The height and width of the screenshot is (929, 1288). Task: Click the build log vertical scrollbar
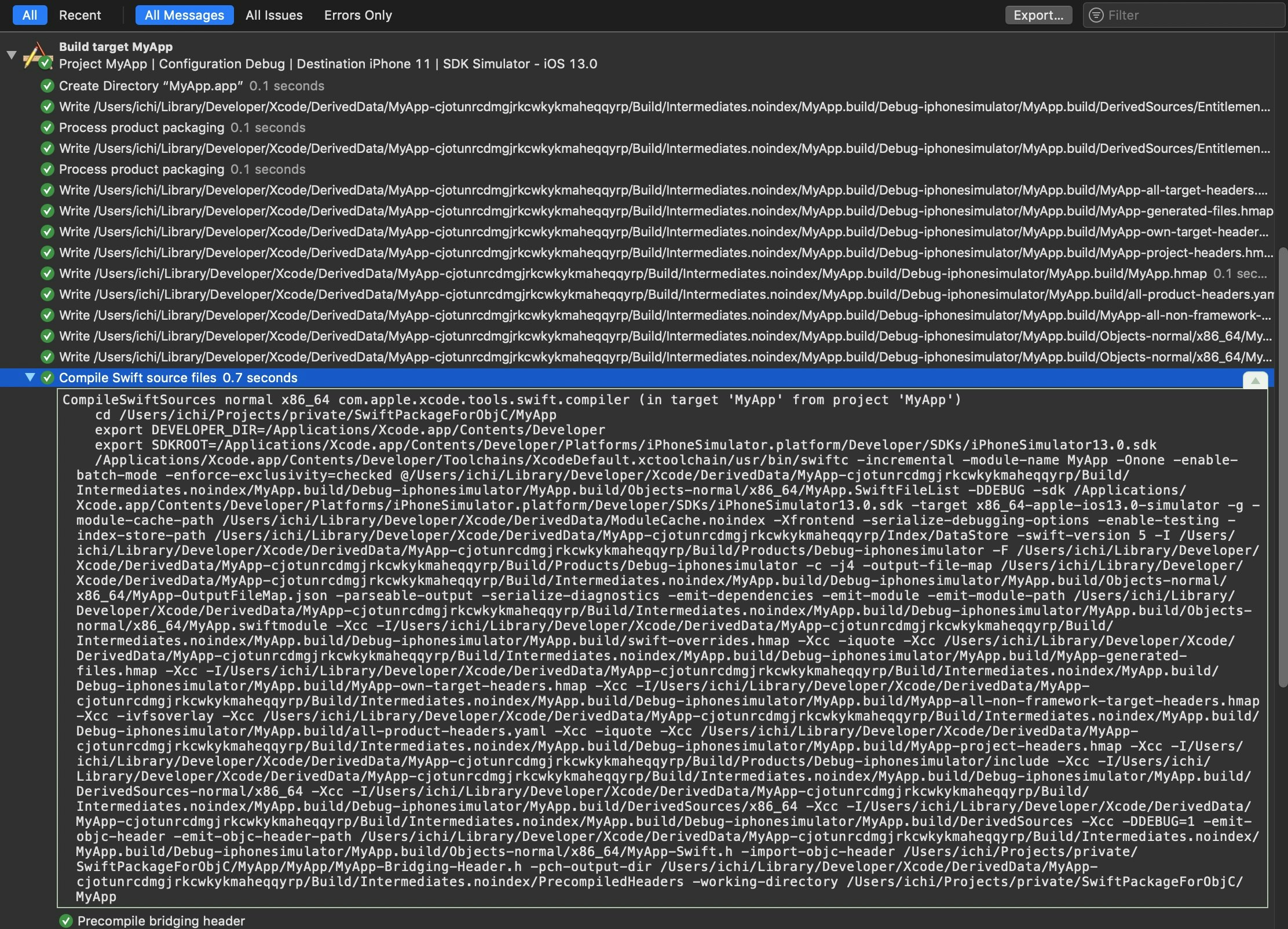[1282, 467]
